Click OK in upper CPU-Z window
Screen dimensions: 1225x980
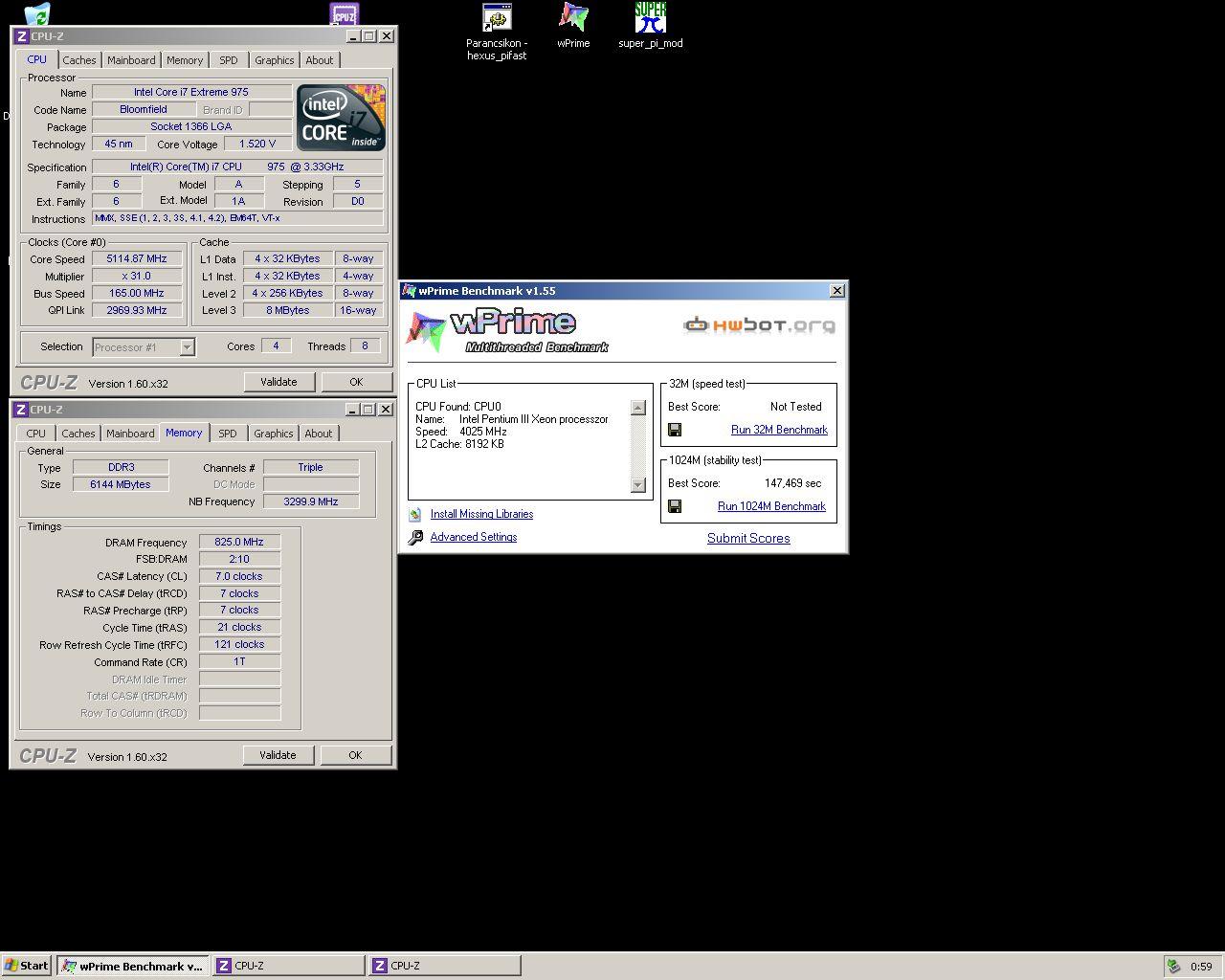pyautogui.click(x=356, y=382)
